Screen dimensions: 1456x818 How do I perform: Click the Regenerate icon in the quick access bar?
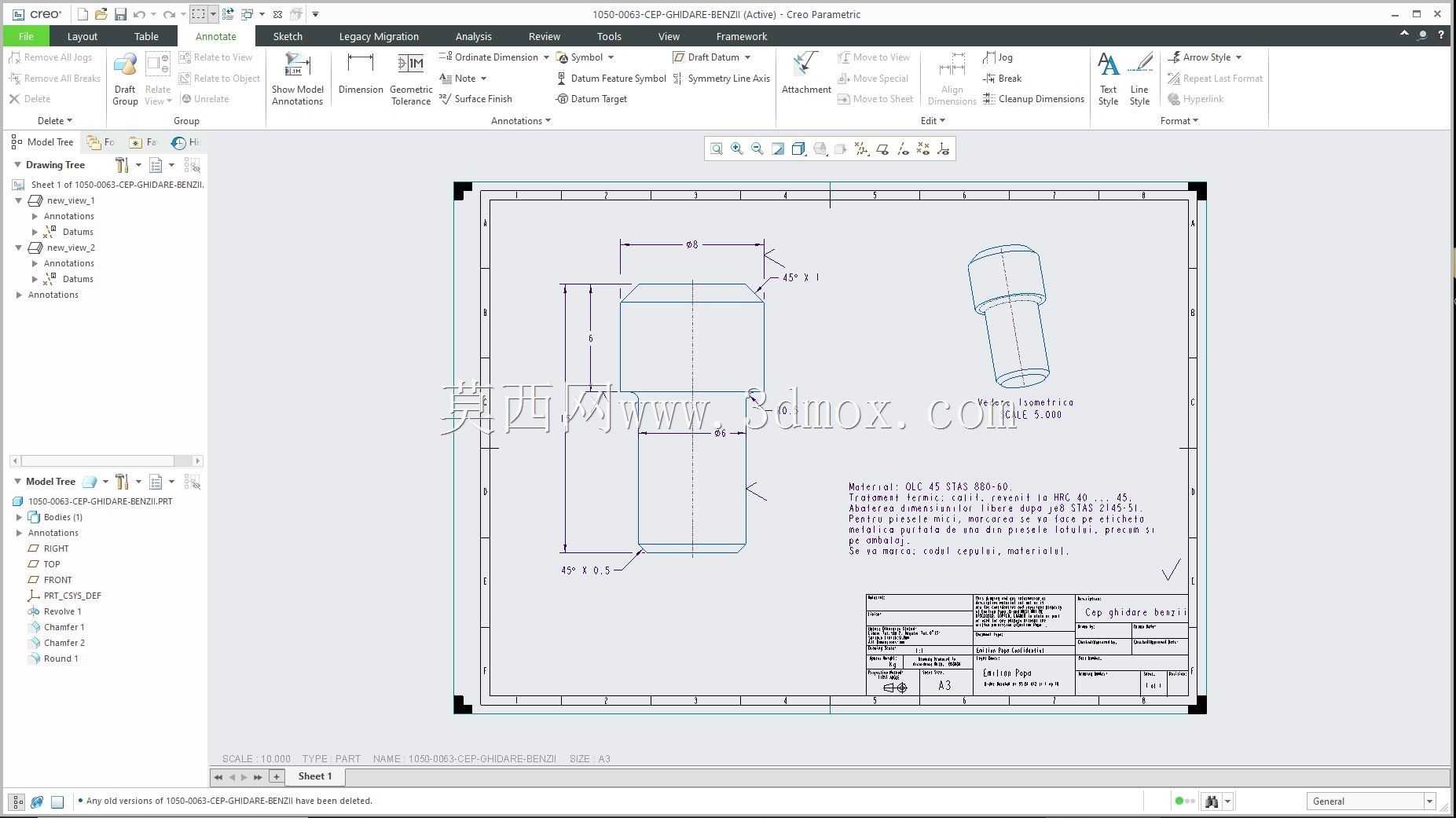pyautogui.click(x=228, y=14)
